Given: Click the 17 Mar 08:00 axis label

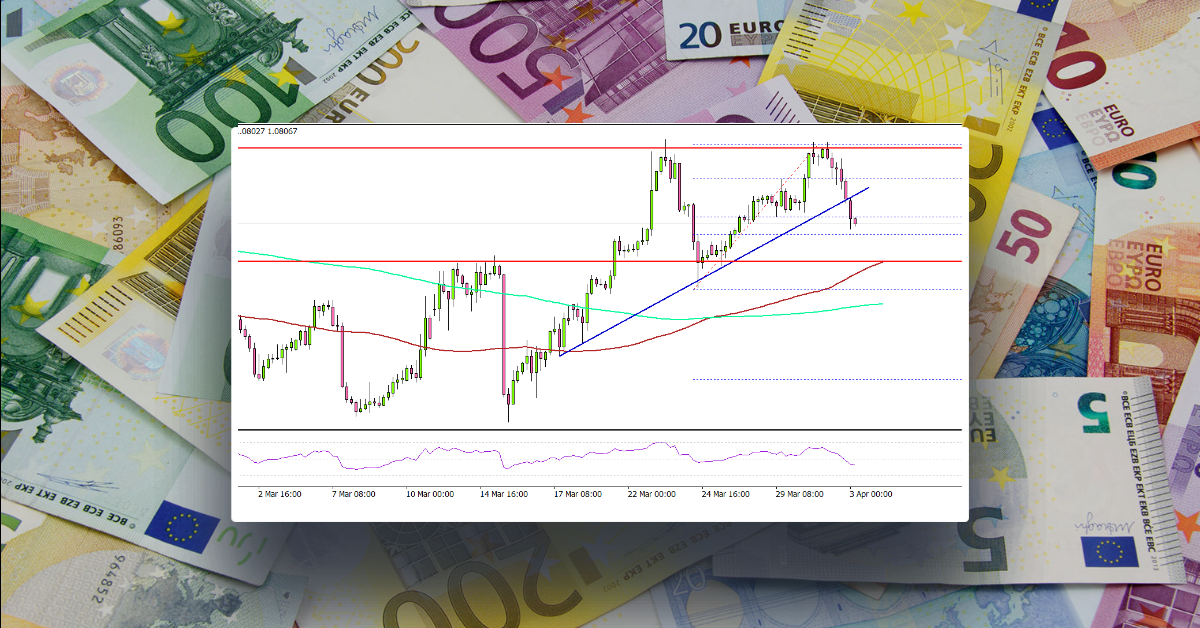Looking at the screenshot, I should (573, 493).
